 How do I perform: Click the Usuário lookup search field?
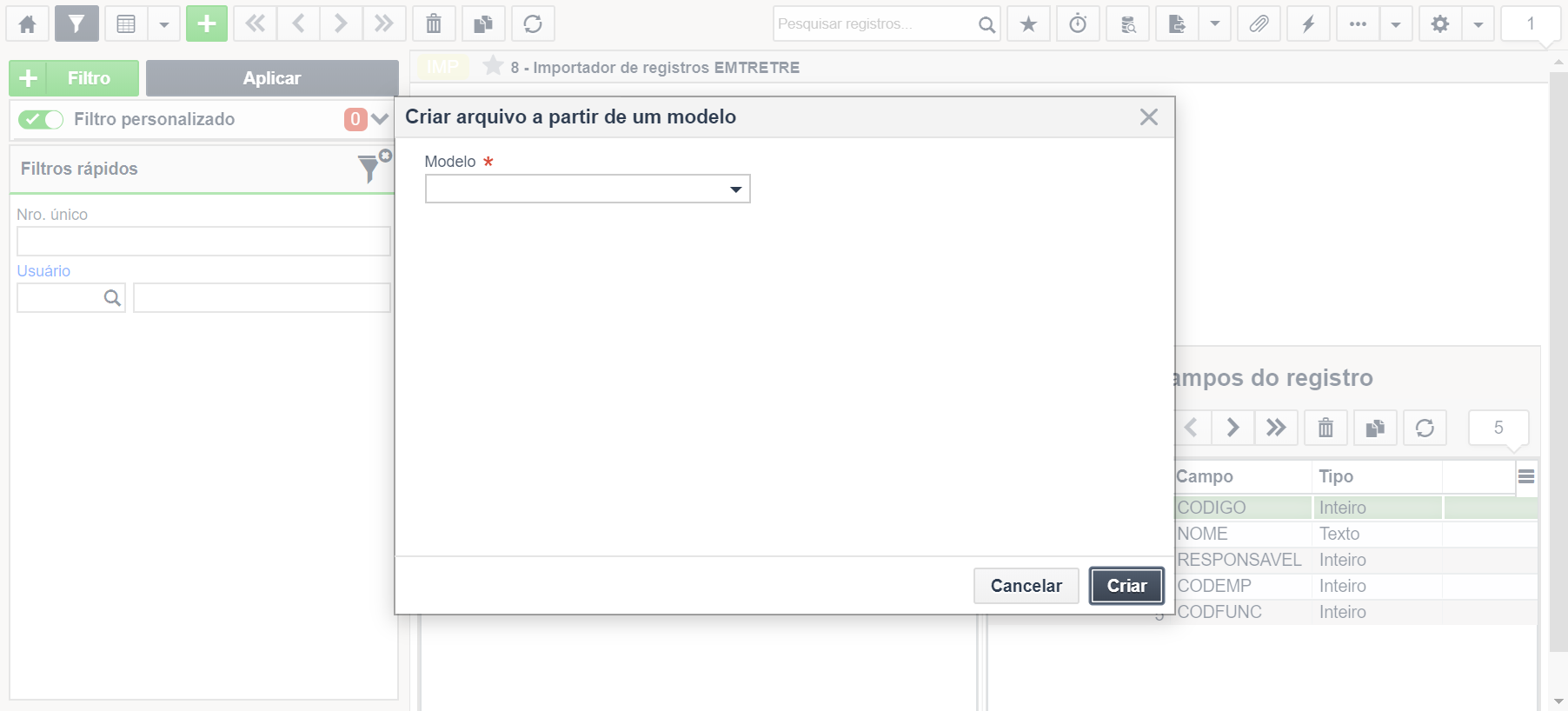71,298
